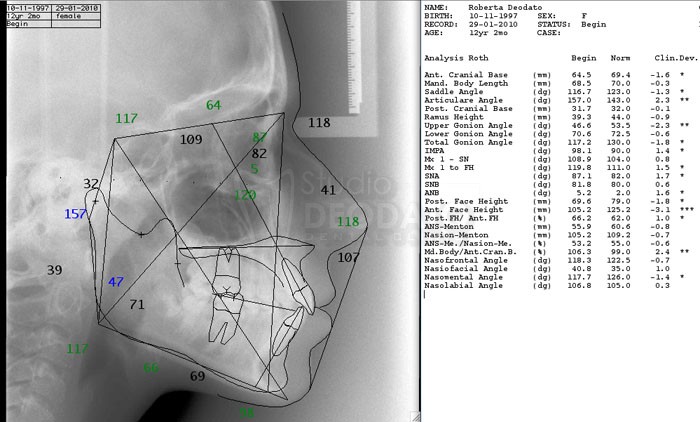Select the 'SNA' row label
Viewport: 700px width, 422px height.
431,176
